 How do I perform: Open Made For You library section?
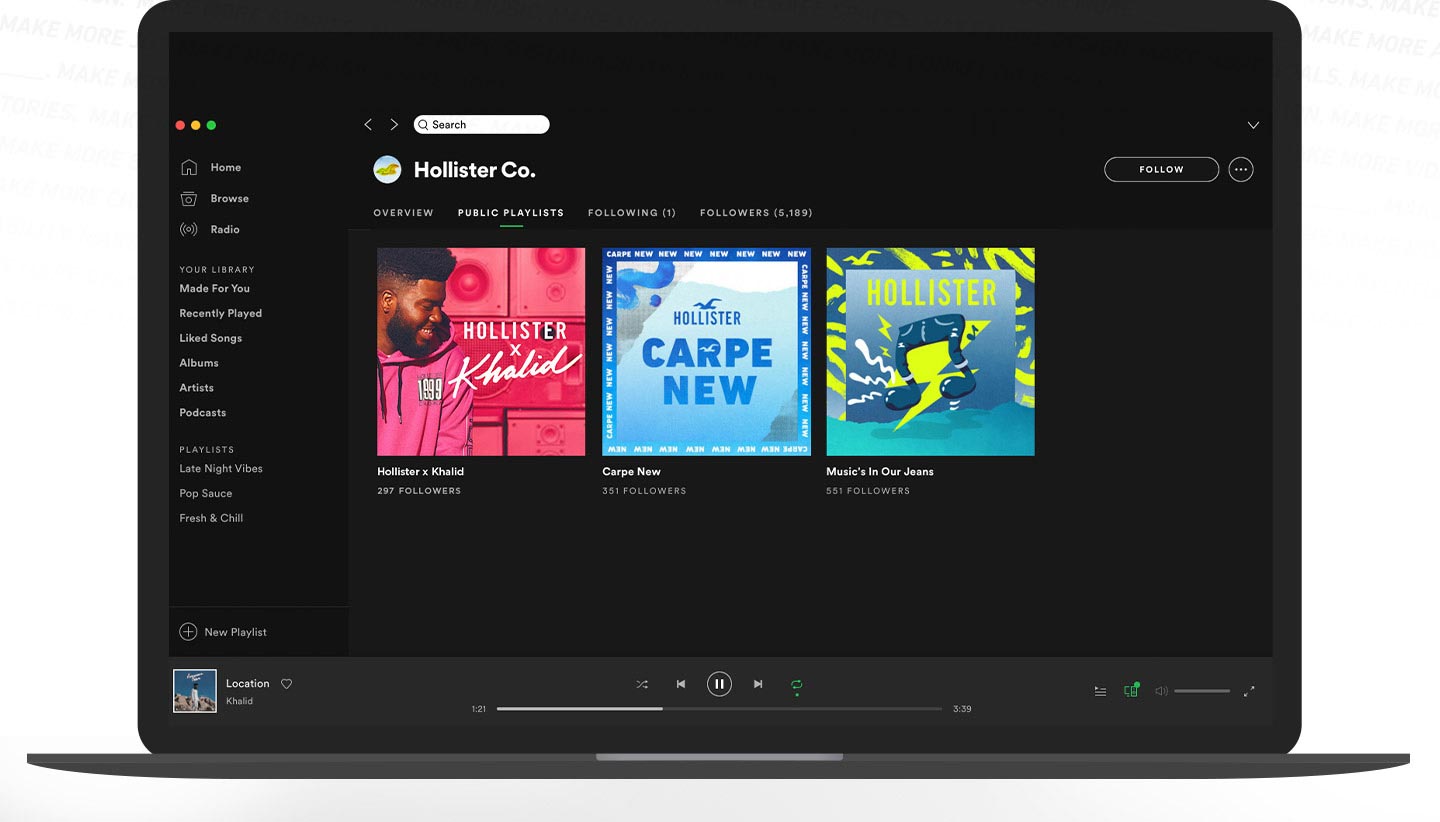(215, 289)
